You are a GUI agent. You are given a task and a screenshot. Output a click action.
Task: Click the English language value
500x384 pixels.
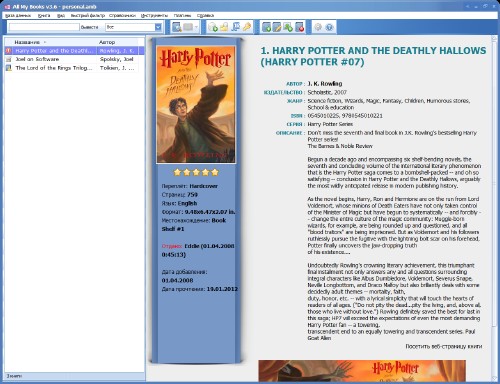pyautogui.click(x=187, y=203)
